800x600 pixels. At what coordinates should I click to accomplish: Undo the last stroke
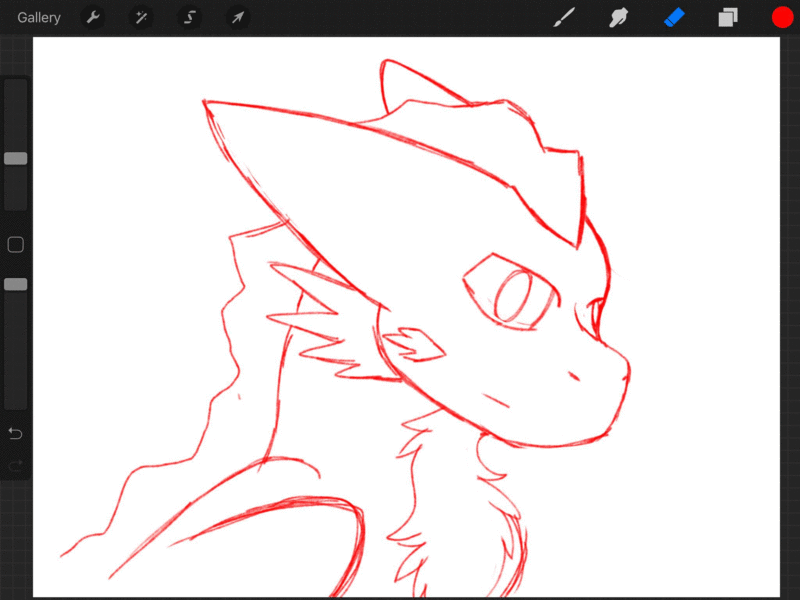[x=16, y=433]
